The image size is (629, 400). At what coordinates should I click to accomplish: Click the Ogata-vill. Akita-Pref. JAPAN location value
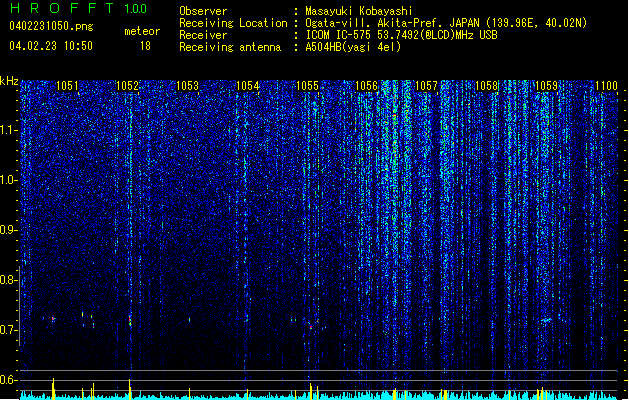coord(446,23)
